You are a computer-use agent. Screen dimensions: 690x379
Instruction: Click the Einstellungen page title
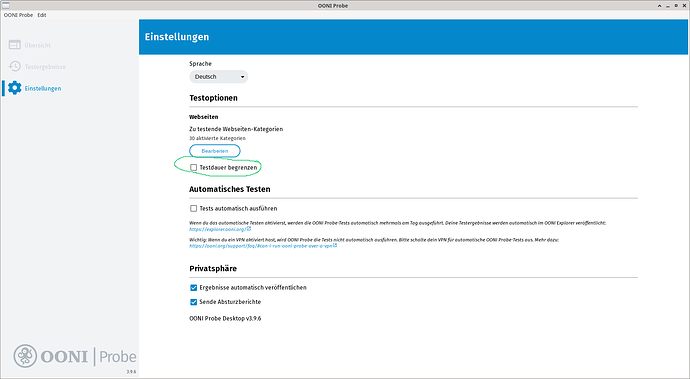click(177, 37)
